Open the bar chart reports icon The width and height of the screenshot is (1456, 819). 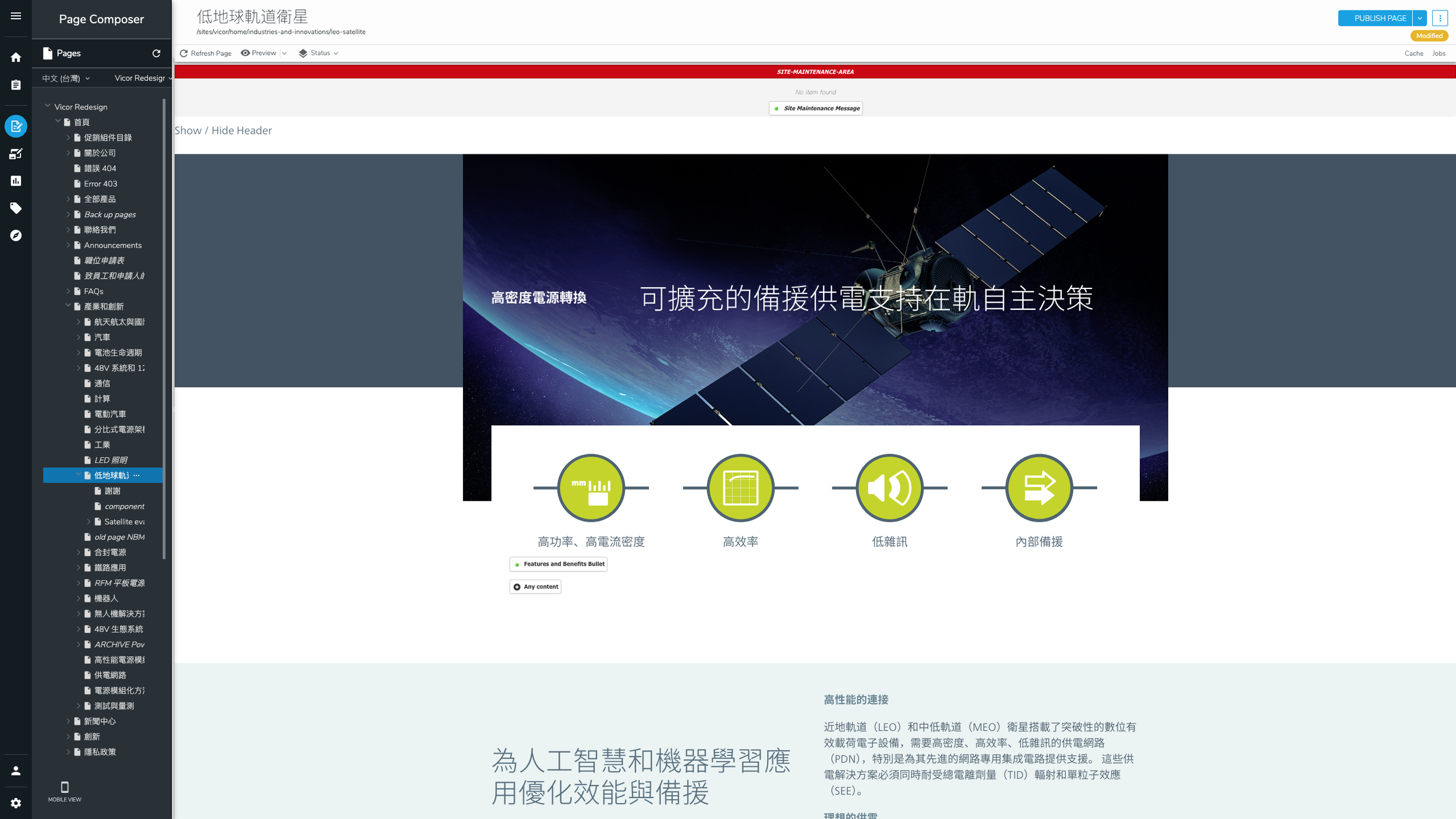coord(16,181)
